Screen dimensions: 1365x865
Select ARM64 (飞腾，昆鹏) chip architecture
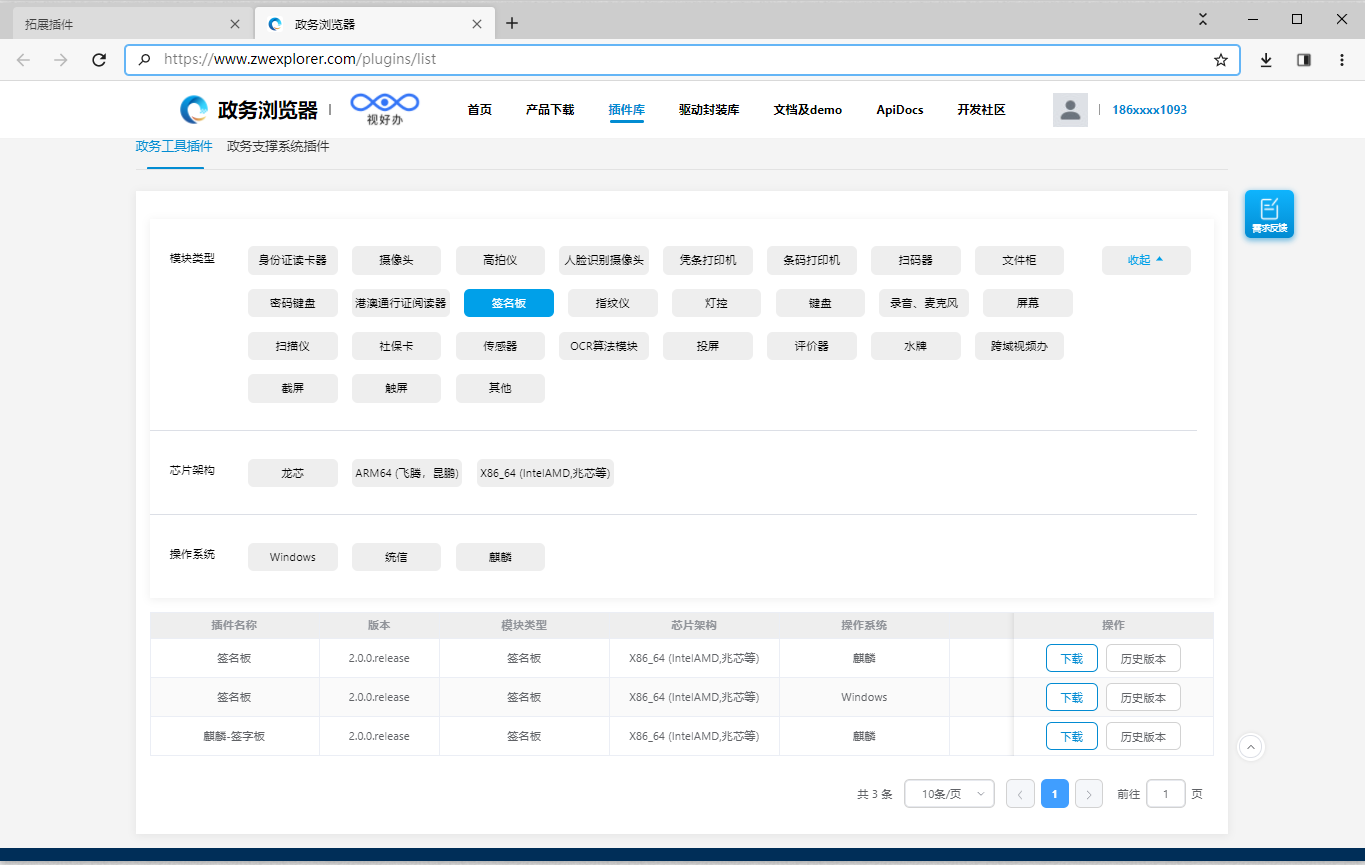(407, 473)
